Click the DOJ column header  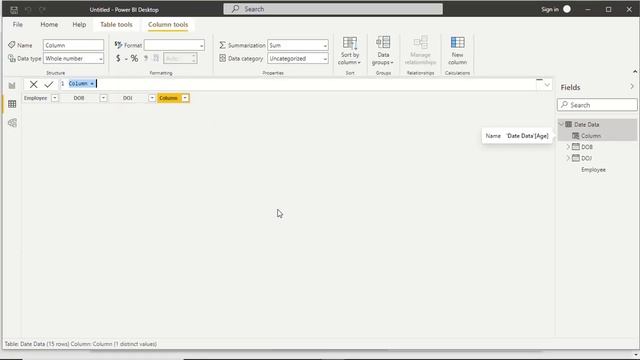pos(128,98)
